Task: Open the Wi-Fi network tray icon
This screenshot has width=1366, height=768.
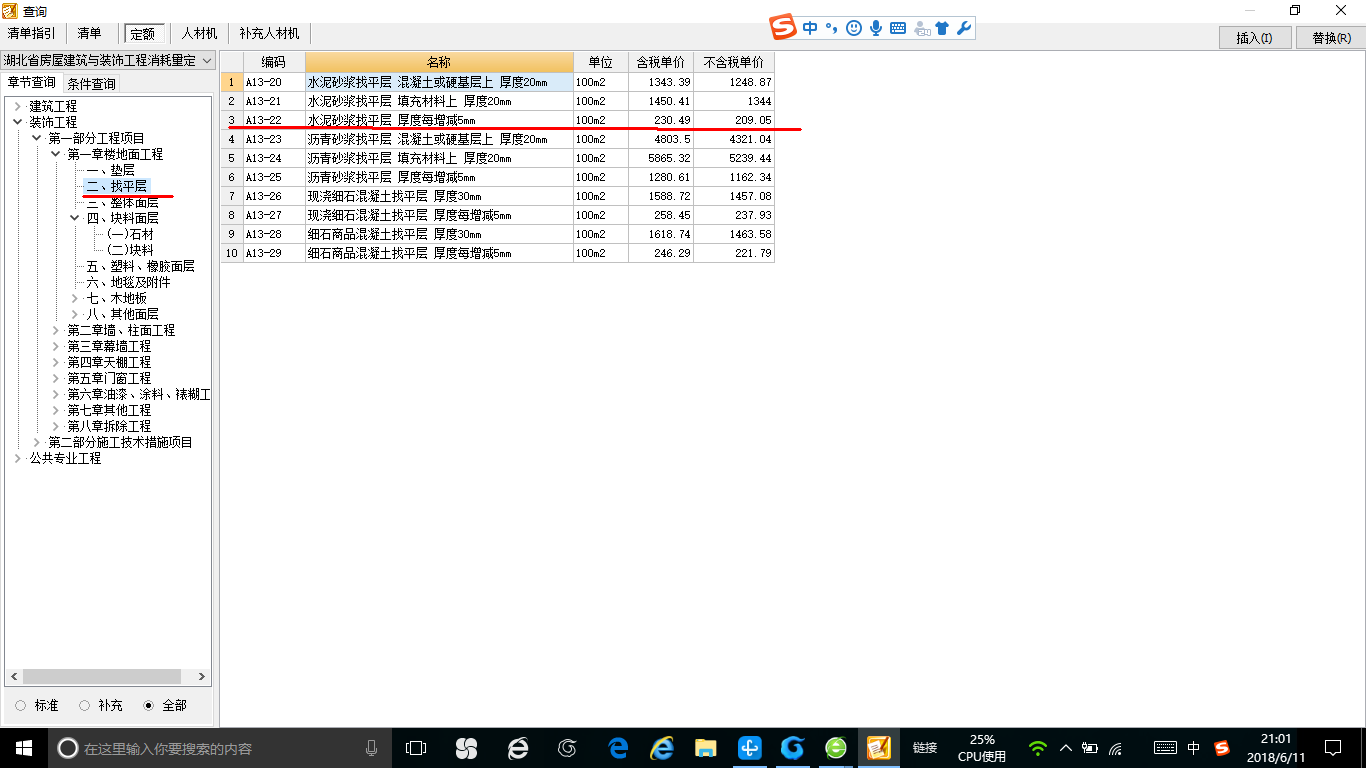Action: click(x=1038, y=748)
